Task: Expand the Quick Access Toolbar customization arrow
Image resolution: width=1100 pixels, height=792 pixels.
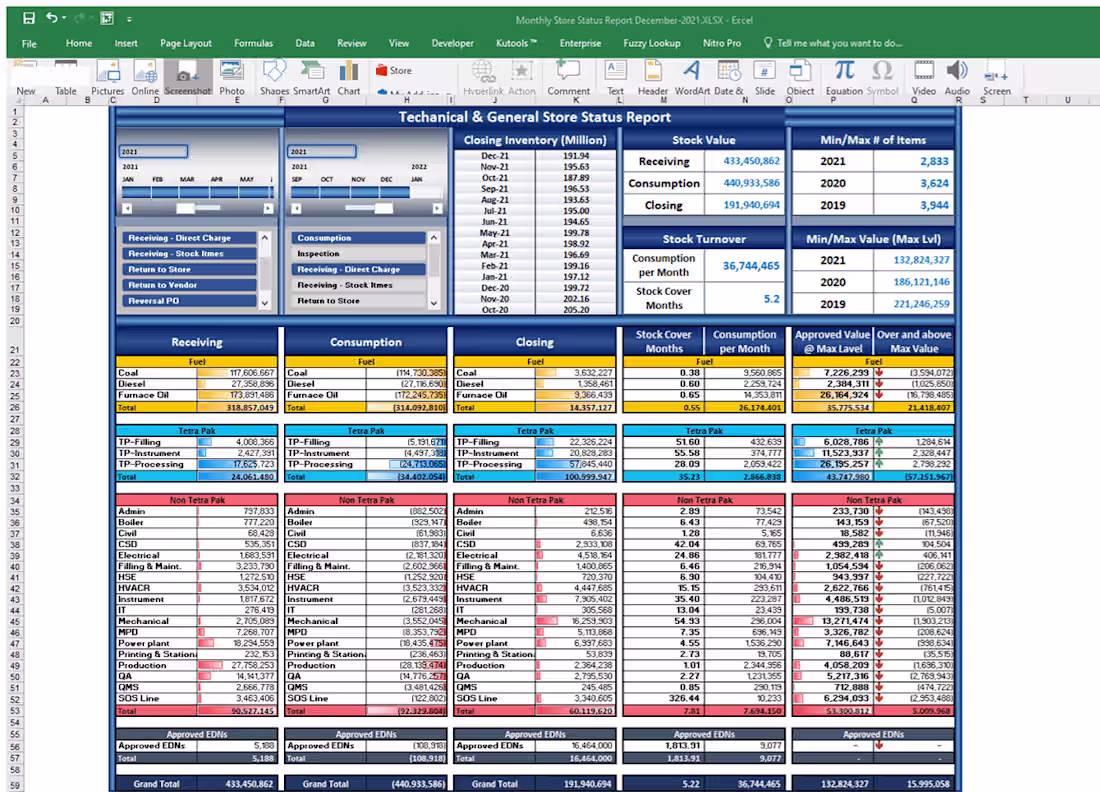Action: (x=130, y=18)
